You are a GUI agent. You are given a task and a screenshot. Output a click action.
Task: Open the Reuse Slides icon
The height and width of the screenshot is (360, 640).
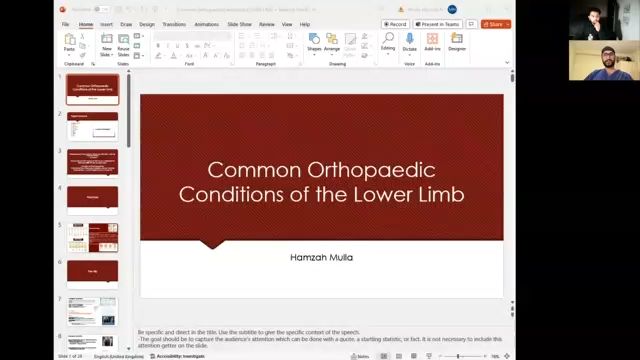click(123, 45)
